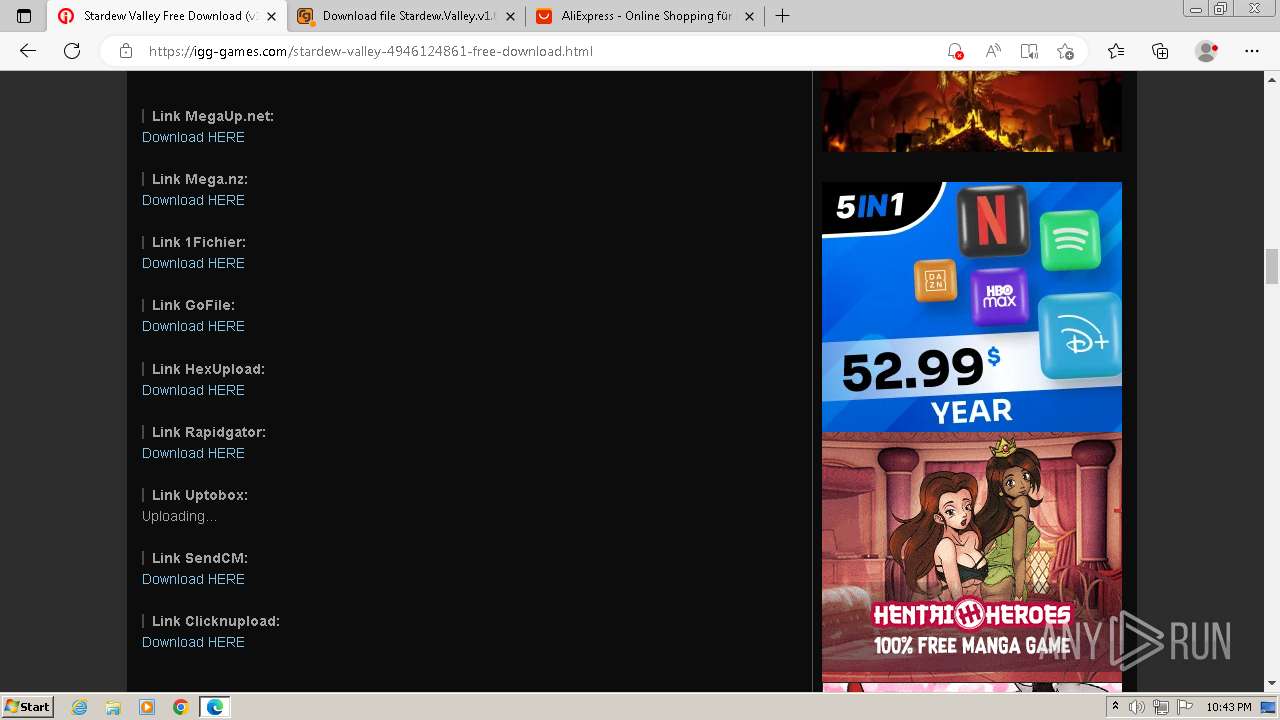
Task: Open HexUpload Download HERE link
Action: click(x=193, y=390)
